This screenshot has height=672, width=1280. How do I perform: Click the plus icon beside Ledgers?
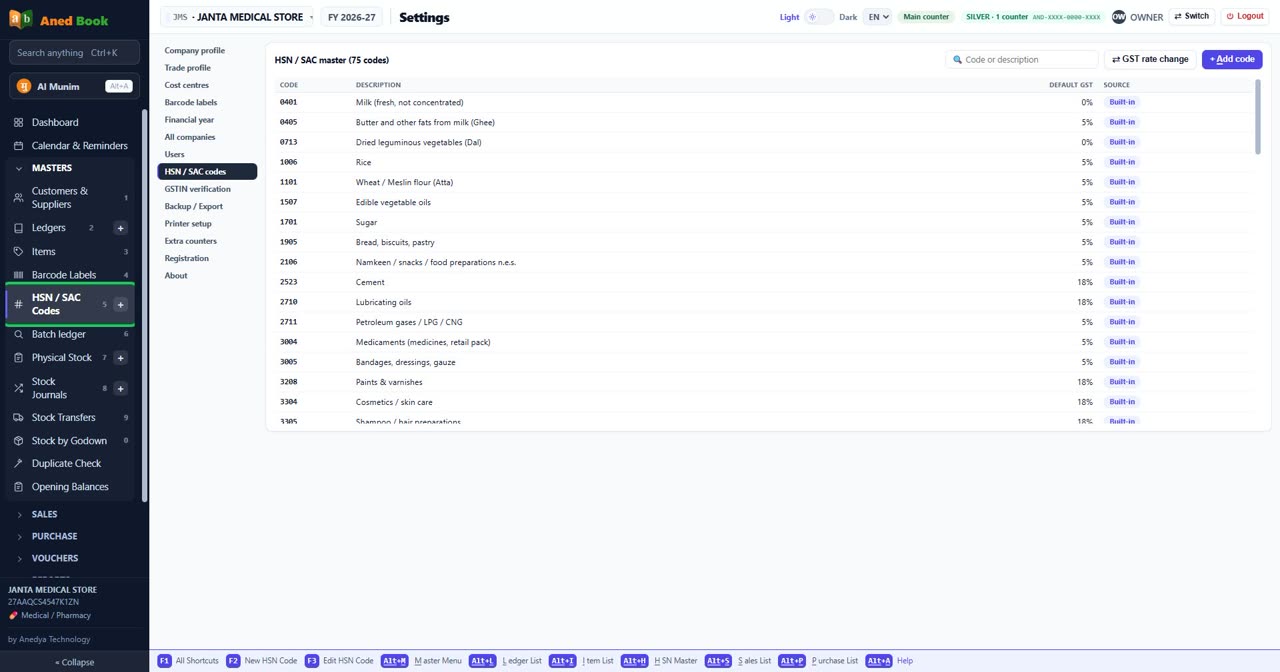tap(121, 228)
